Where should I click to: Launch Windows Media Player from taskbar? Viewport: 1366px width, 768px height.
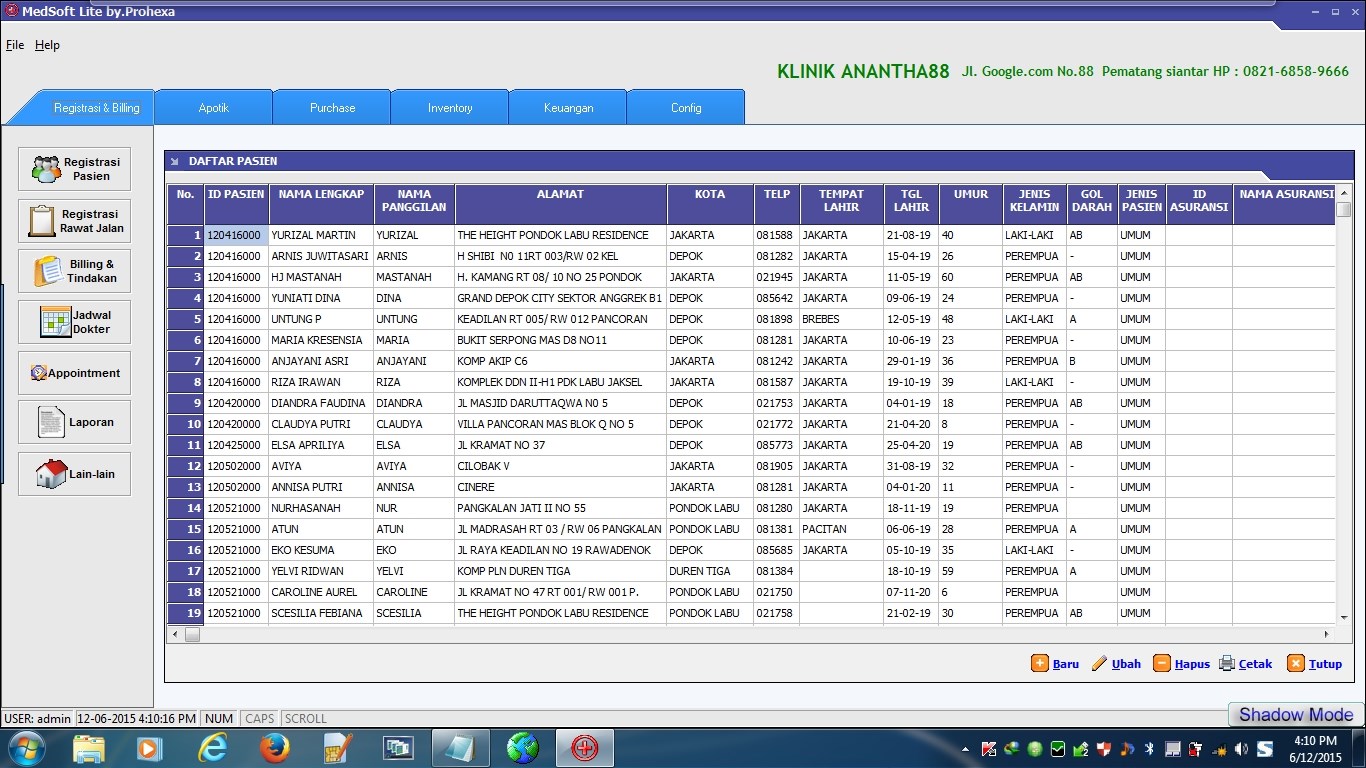[149, 748]
